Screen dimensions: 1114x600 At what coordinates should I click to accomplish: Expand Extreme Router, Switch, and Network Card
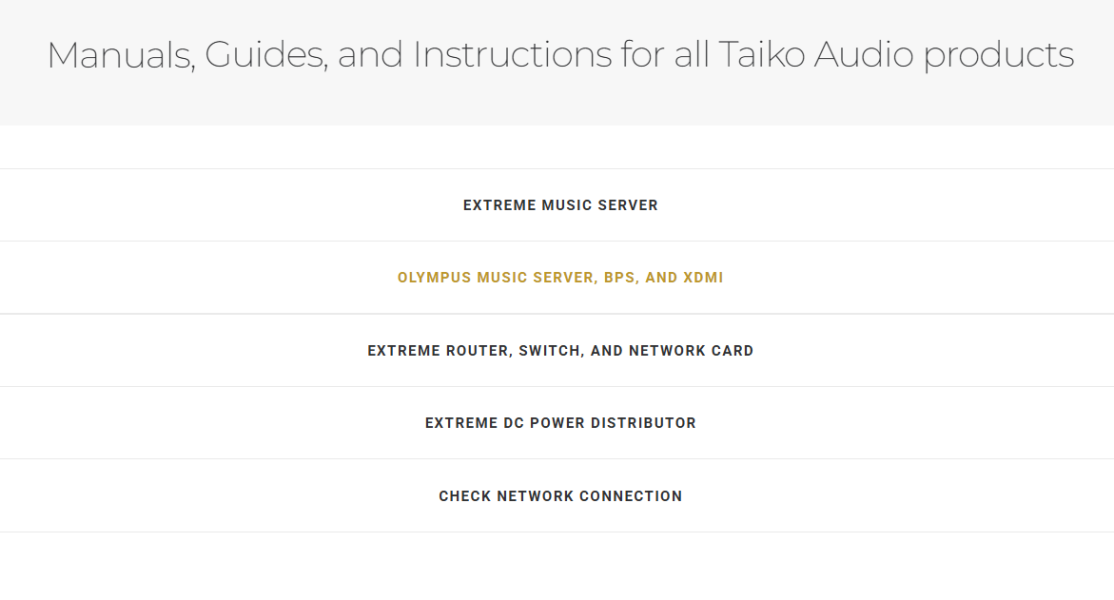tap(560, 351)
